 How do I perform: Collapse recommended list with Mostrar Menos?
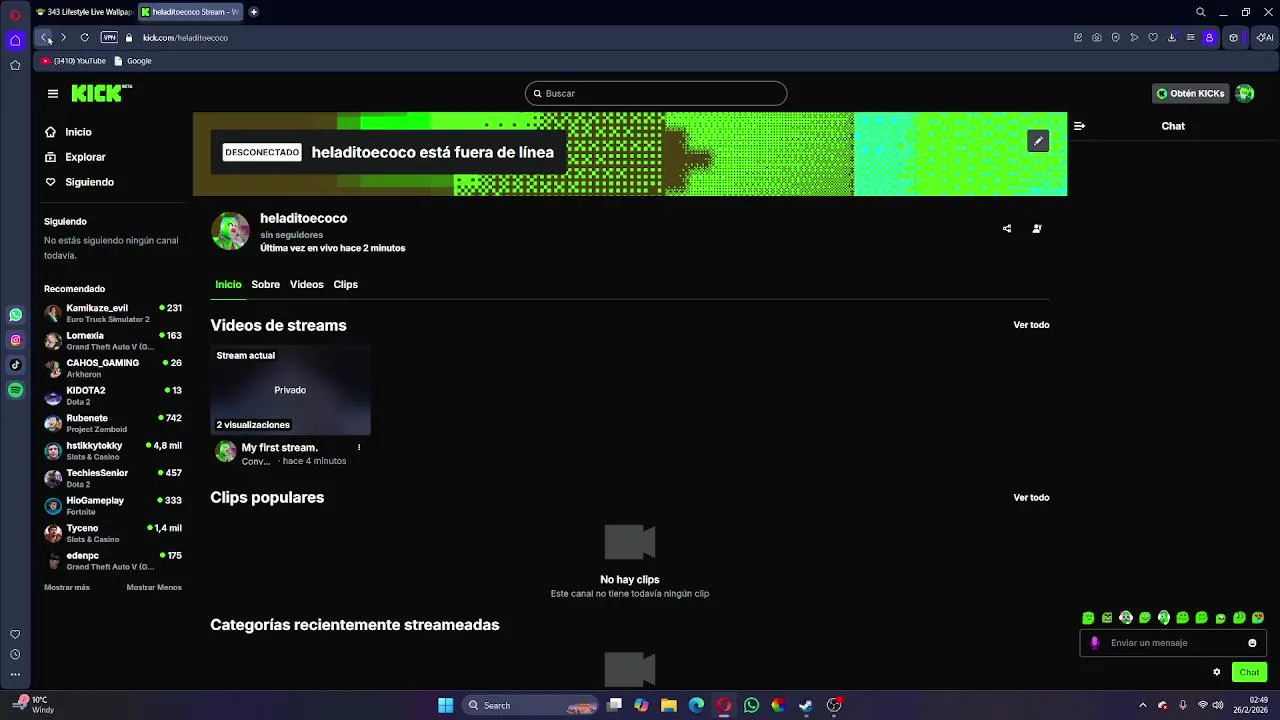click(154, 588)
